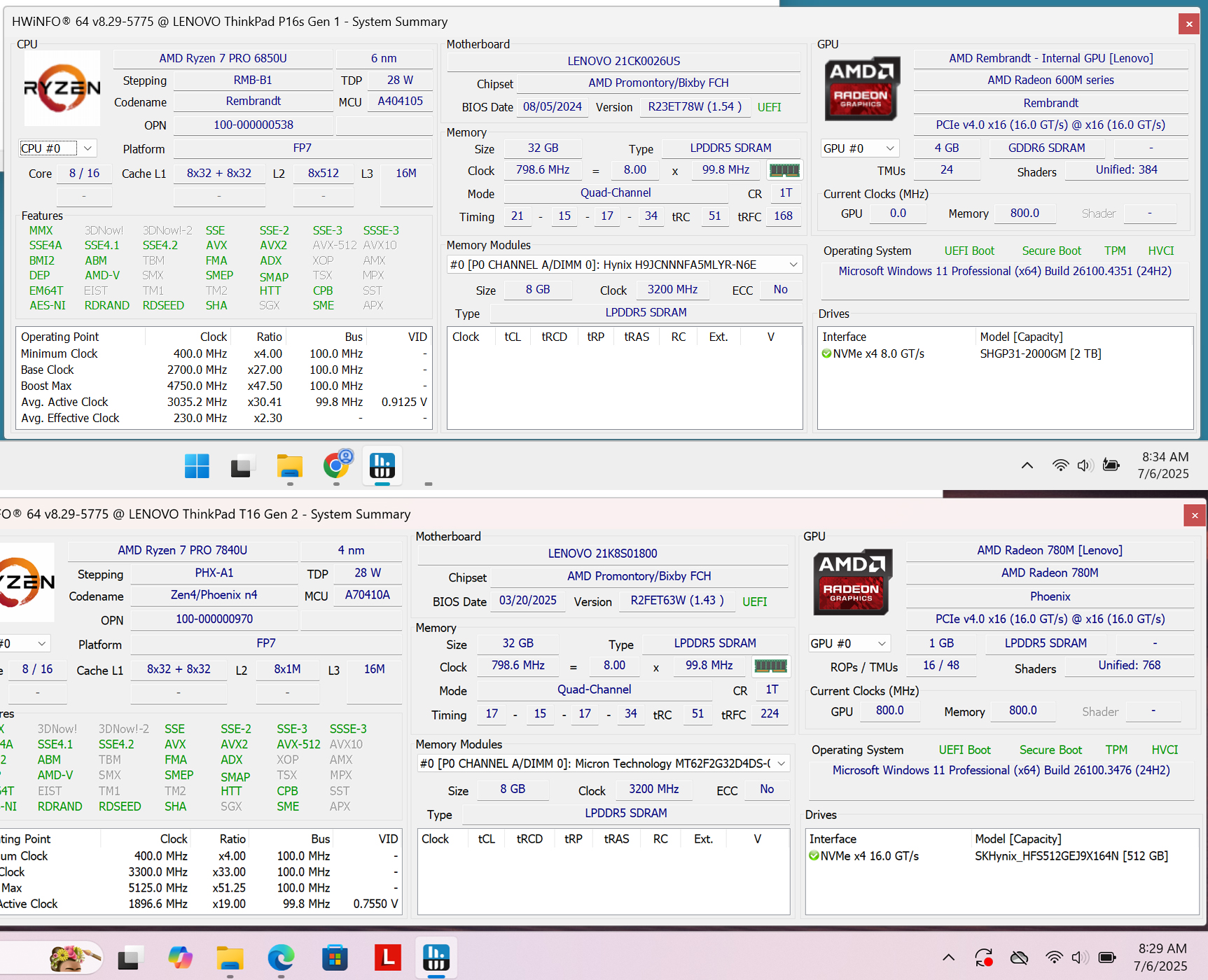Open Wi-Fi settings in upper taskbar tray
This screenshot has height=980, width=1208.
[x=1061, y=465]
